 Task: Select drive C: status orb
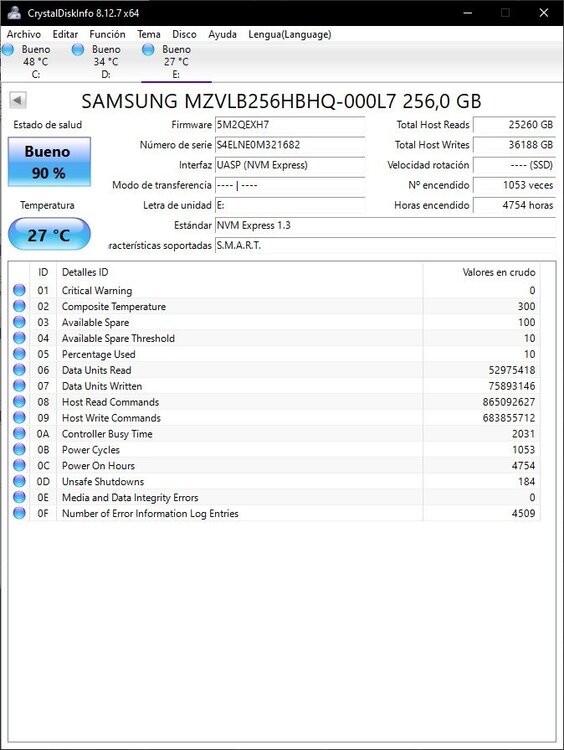click(x=7, y=49)
